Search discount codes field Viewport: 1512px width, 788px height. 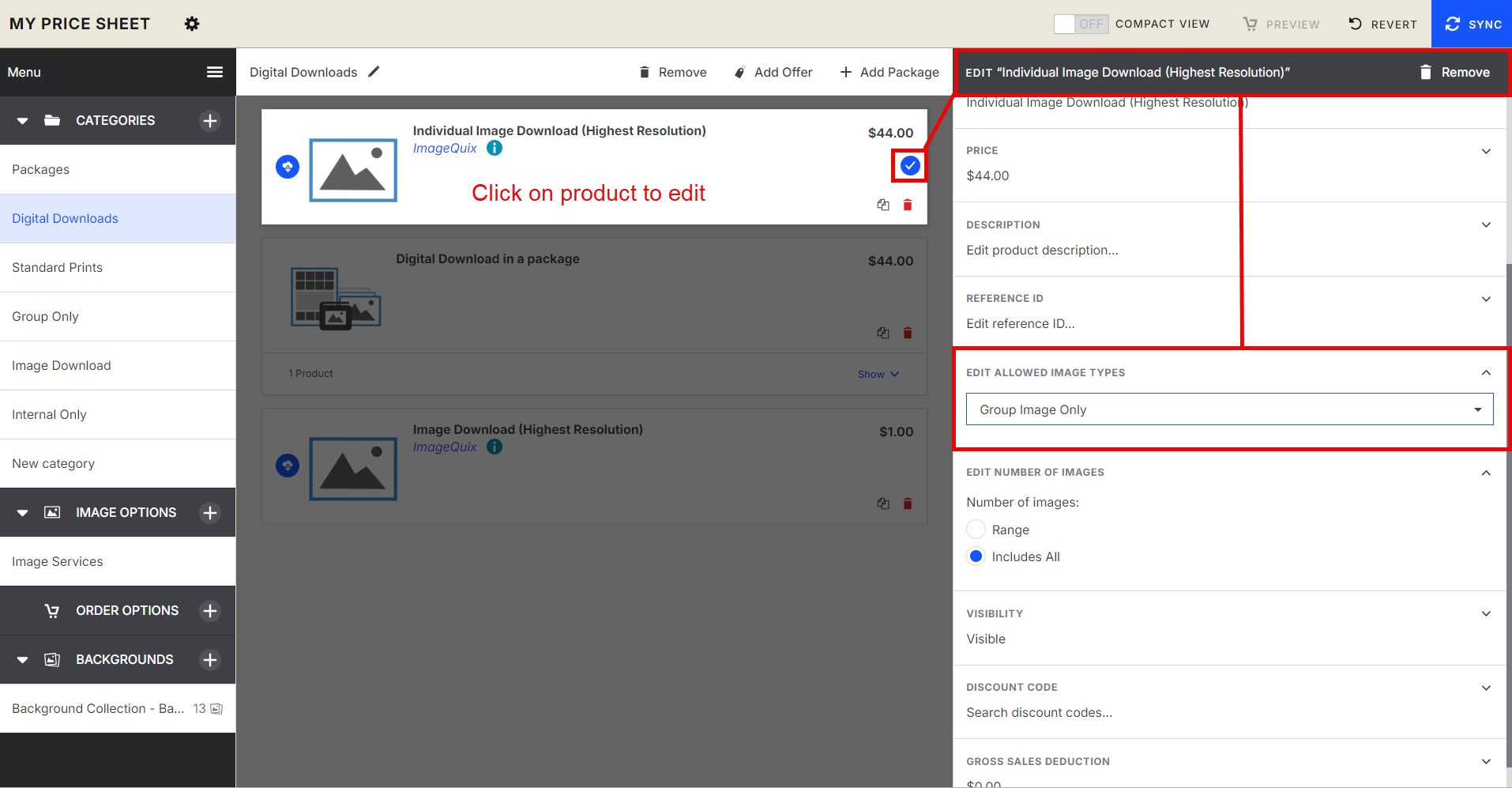point(1039,713)
